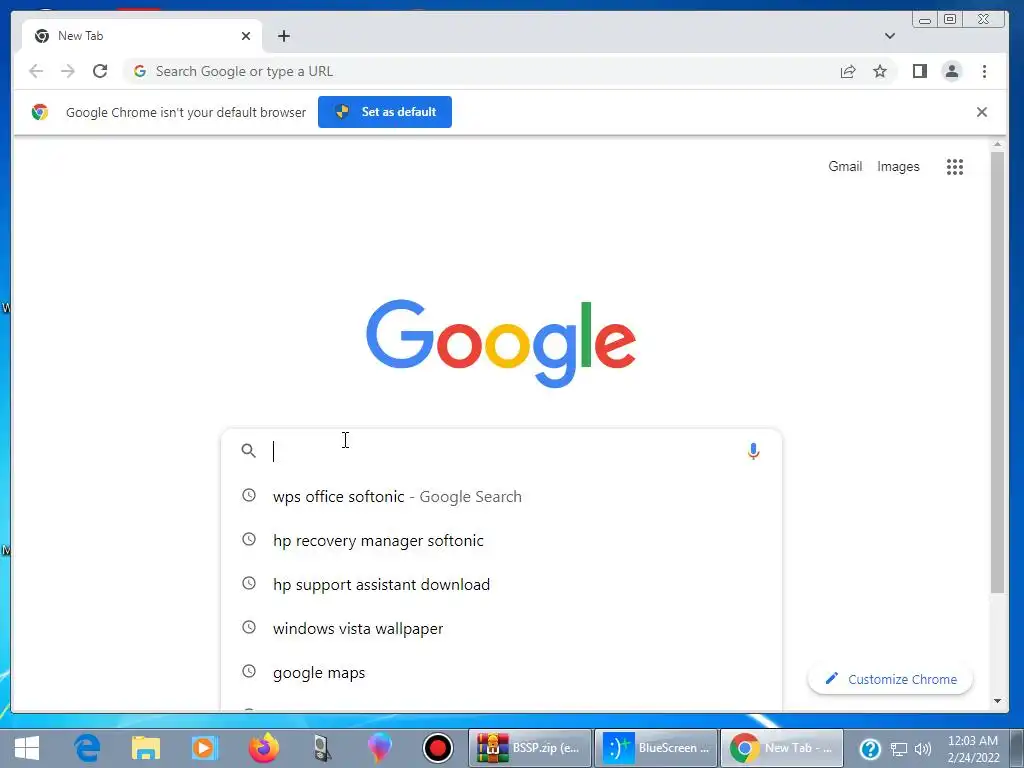
Task: Open the profile avatar menu
Action: [x=952, y=71]
